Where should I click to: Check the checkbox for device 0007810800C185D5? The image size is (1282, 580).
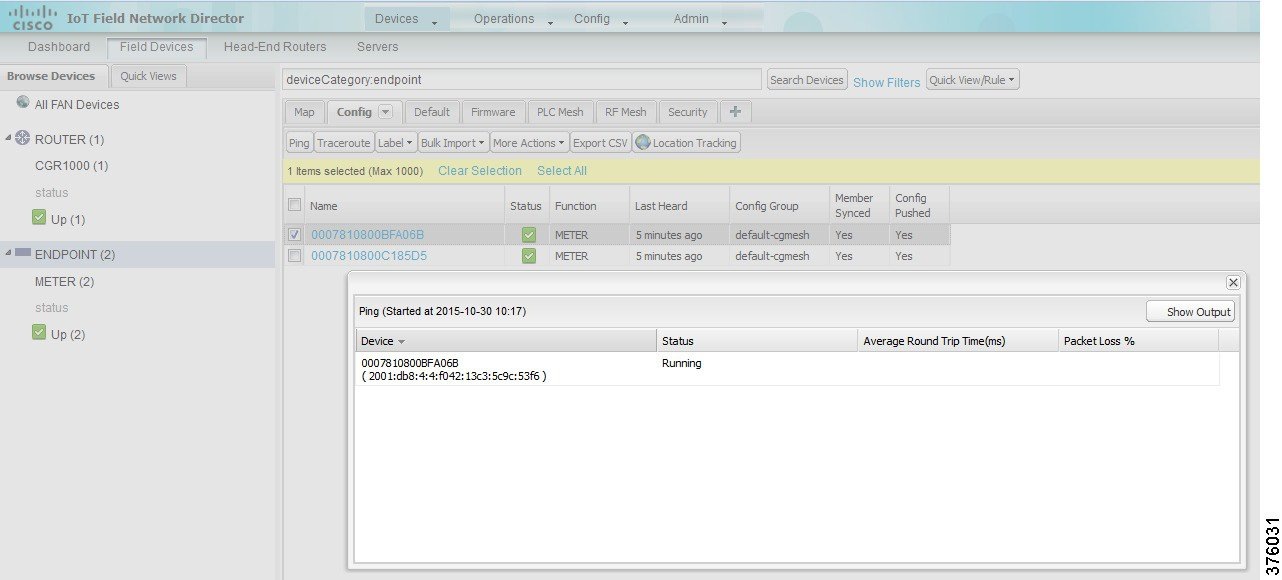[x=293, y=256]
